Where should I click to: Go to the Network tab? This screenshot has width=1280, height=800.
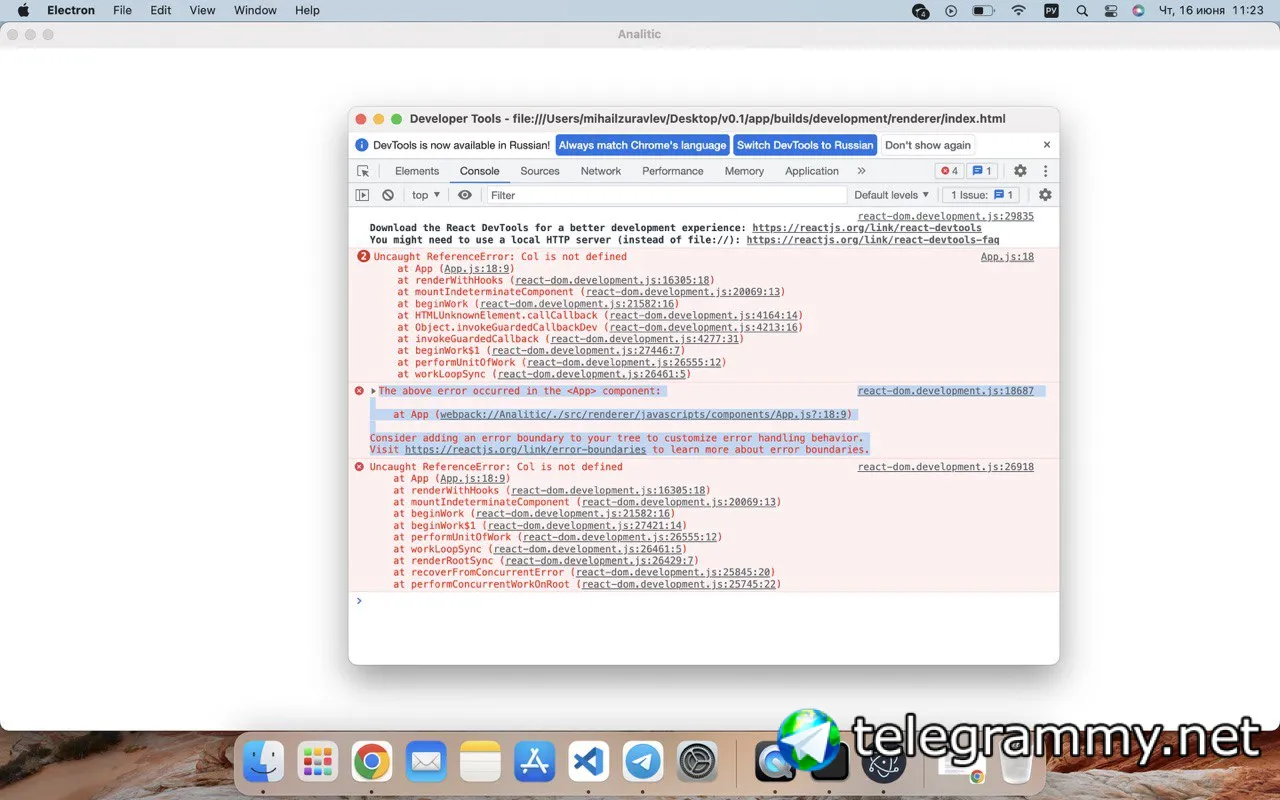click(601, 171)
